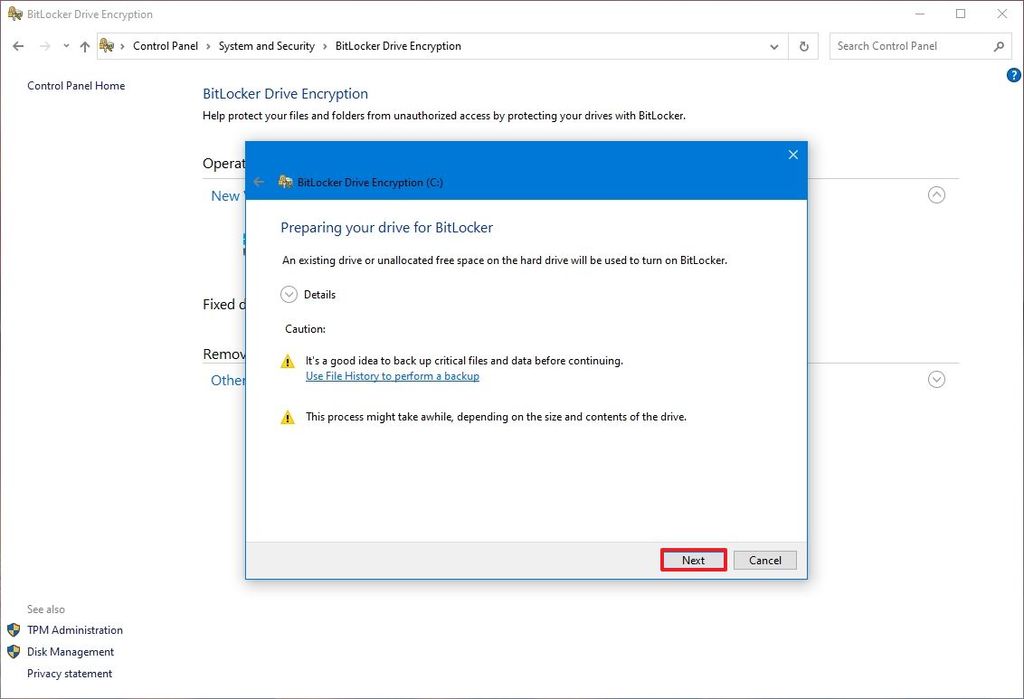This screenshot has width=1024, height=699.
Task: Cancel the BitLocker drive preparation
Action: tap(765, 560)
